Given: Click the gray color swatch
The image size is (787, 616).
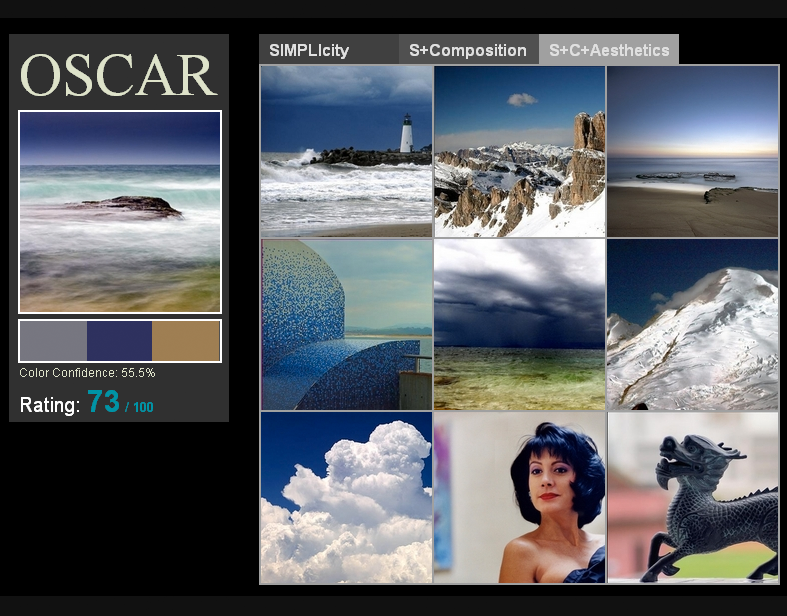Looking at the screenshot, I should pos(54,341).
